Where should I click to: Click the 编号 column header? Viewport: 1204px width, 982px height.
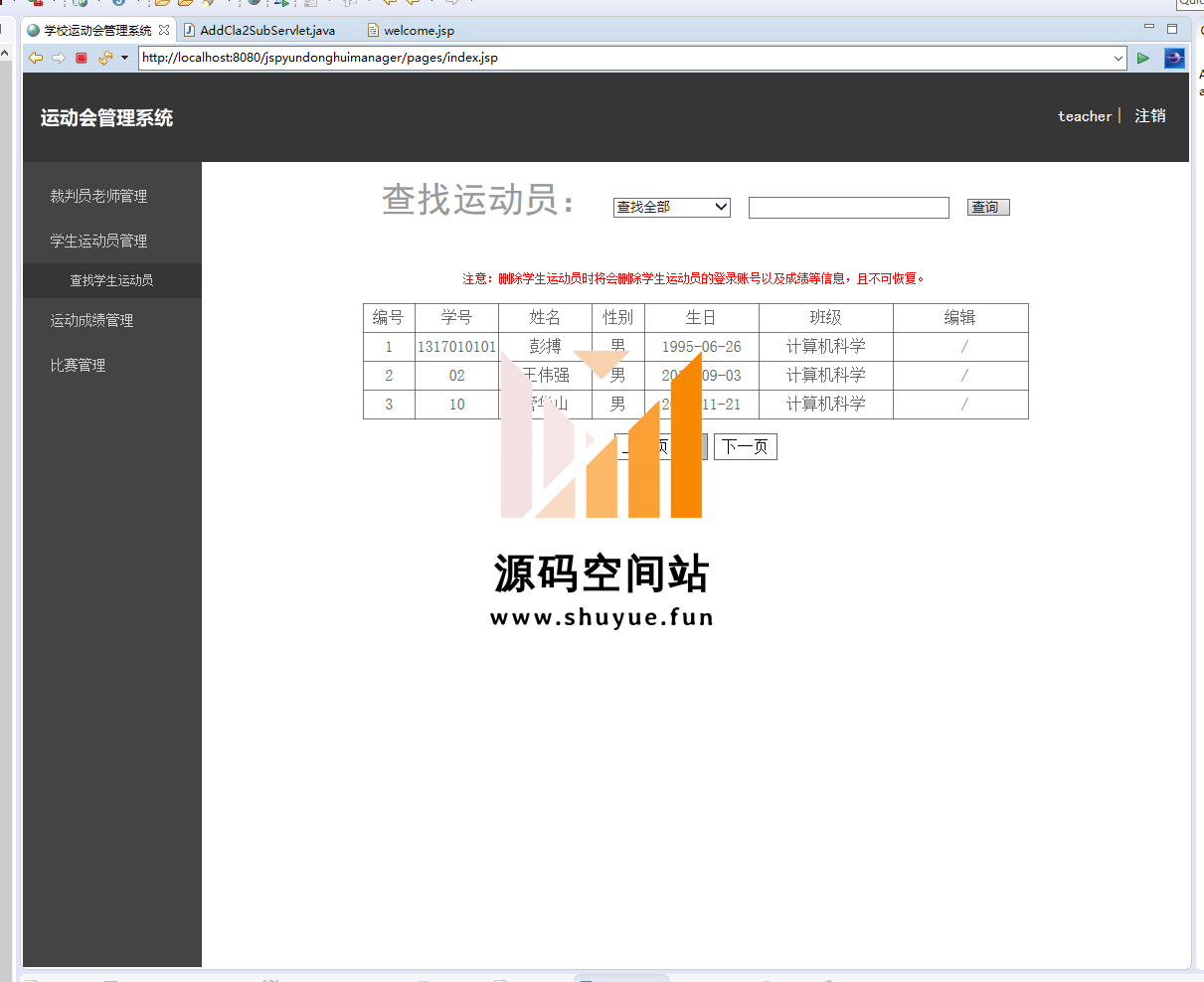click(389, 317)
